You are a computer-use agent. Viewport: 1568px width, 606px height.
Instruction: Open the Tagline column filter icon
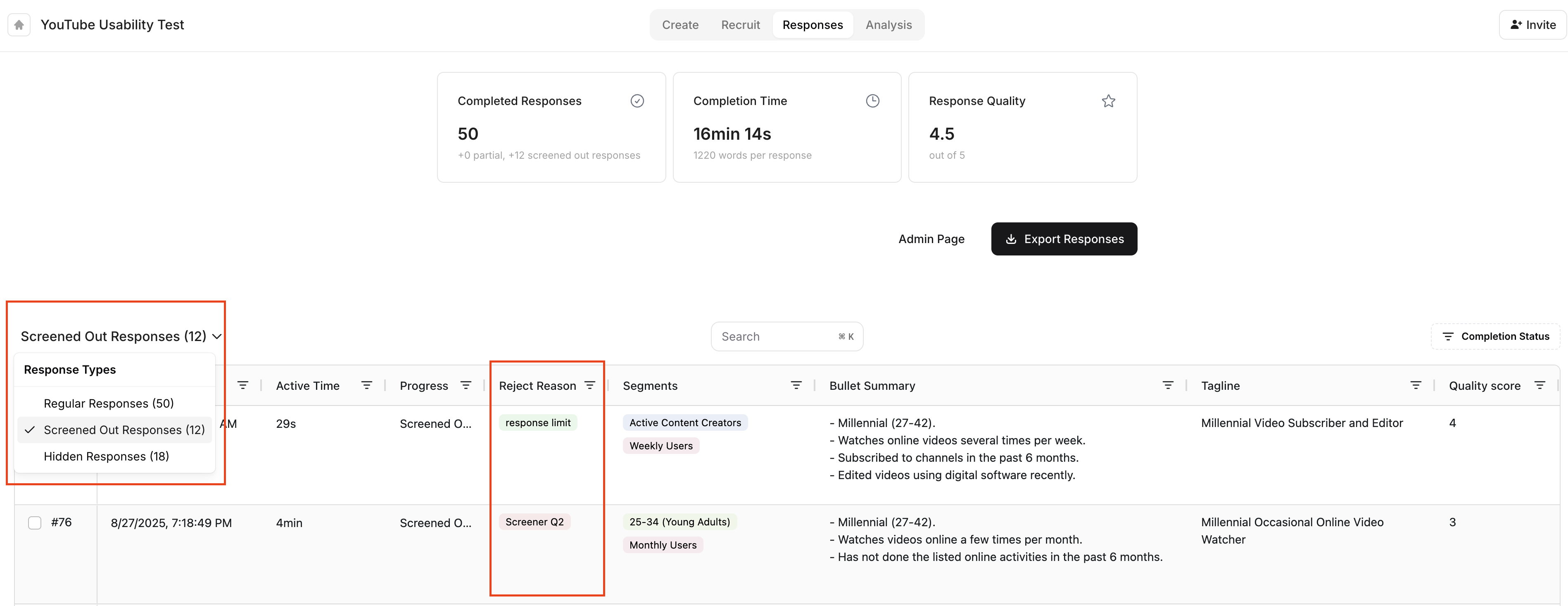click(x=1415, y=386)
